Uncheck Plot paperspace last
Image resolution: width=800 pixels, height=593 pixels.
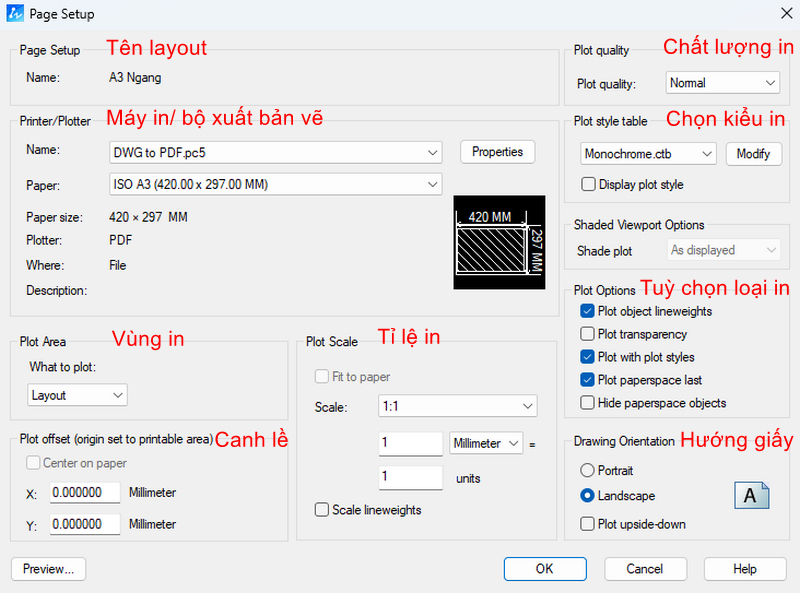tap(587, 380)
